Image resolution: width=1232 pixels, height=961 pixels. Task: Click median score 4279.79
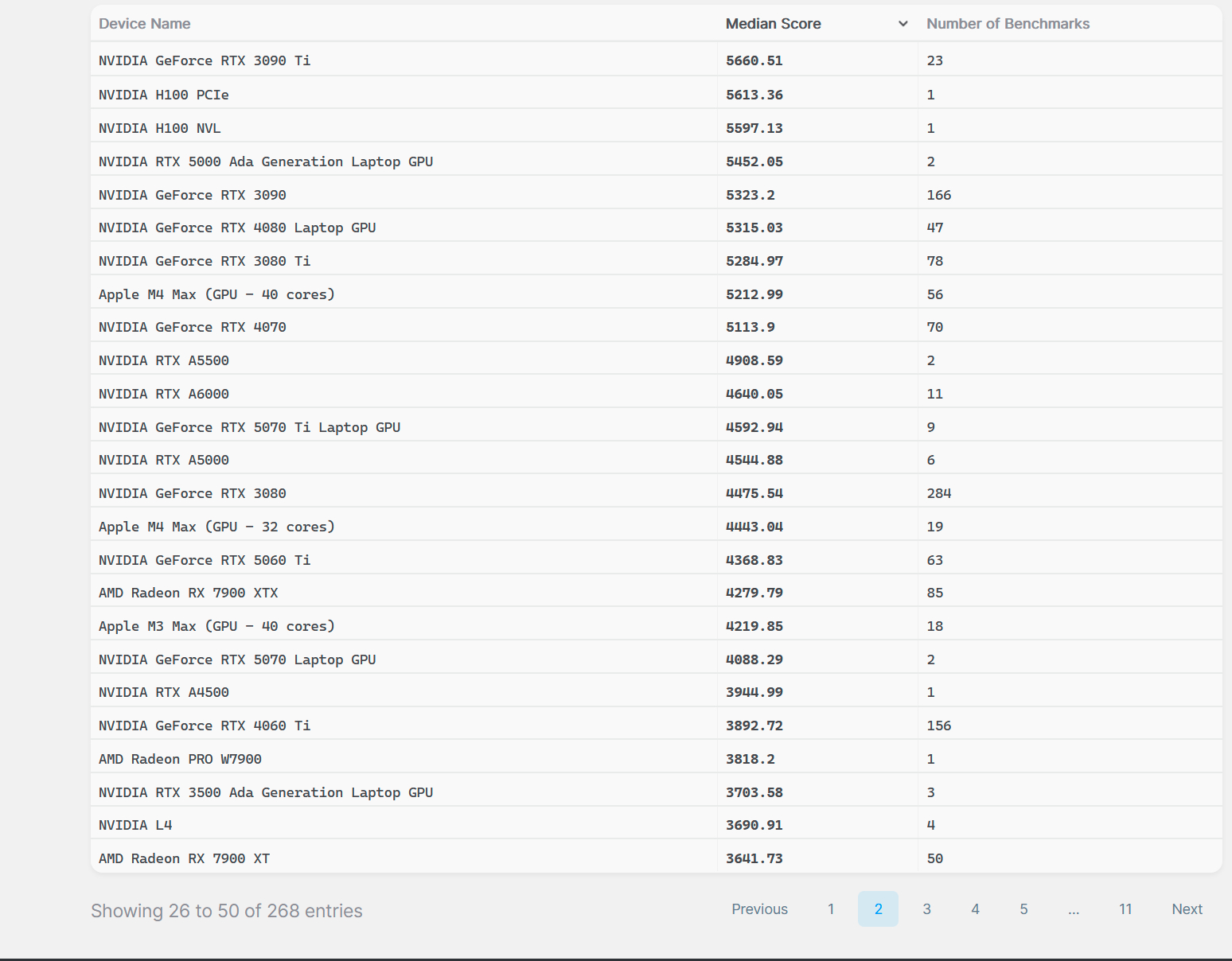[754, 593]
